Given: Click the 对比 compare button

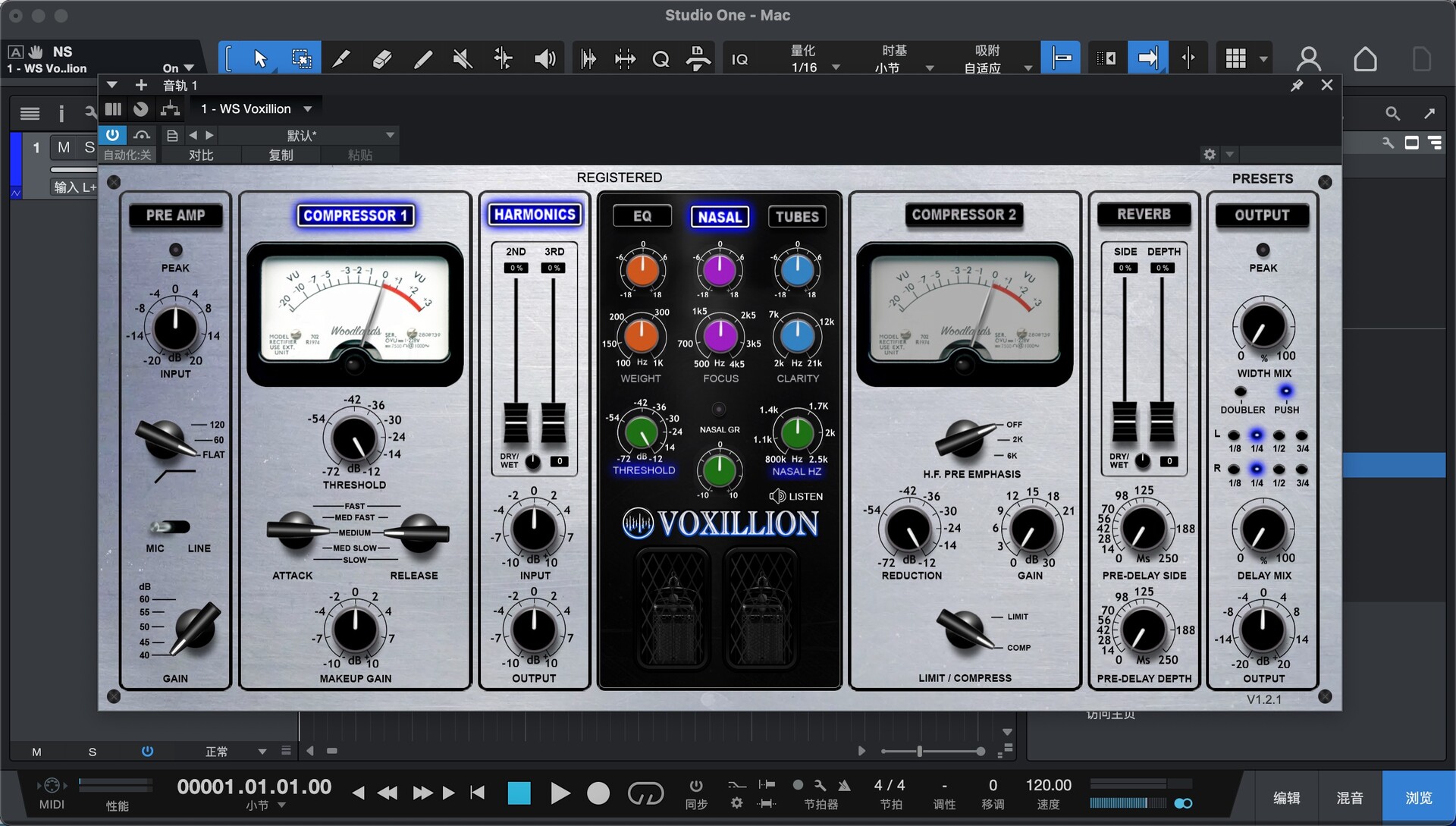Looking at the screenshot, I should [x=201, y=155].
